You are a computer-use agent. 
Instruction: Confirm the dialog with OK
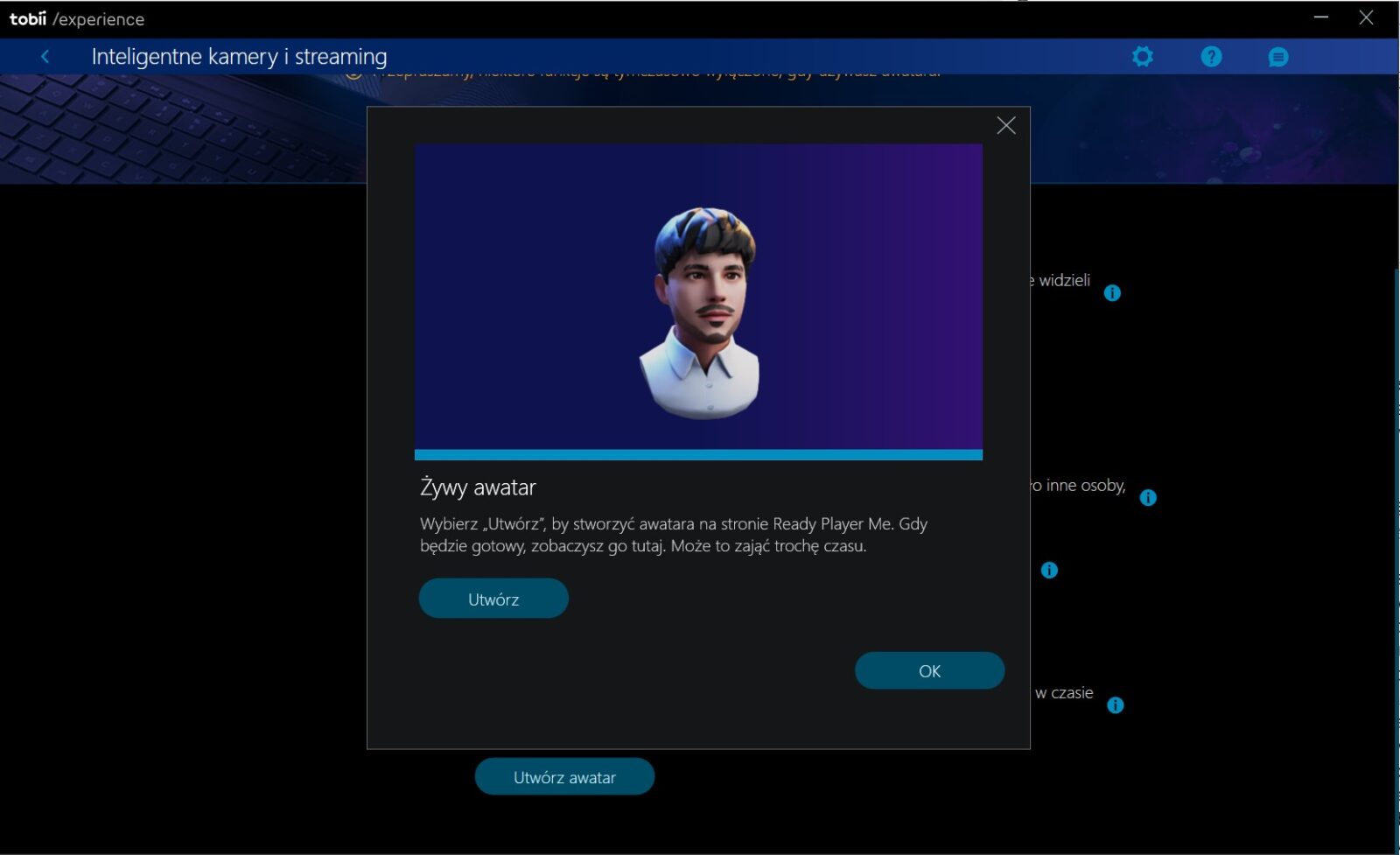point(929,671)
